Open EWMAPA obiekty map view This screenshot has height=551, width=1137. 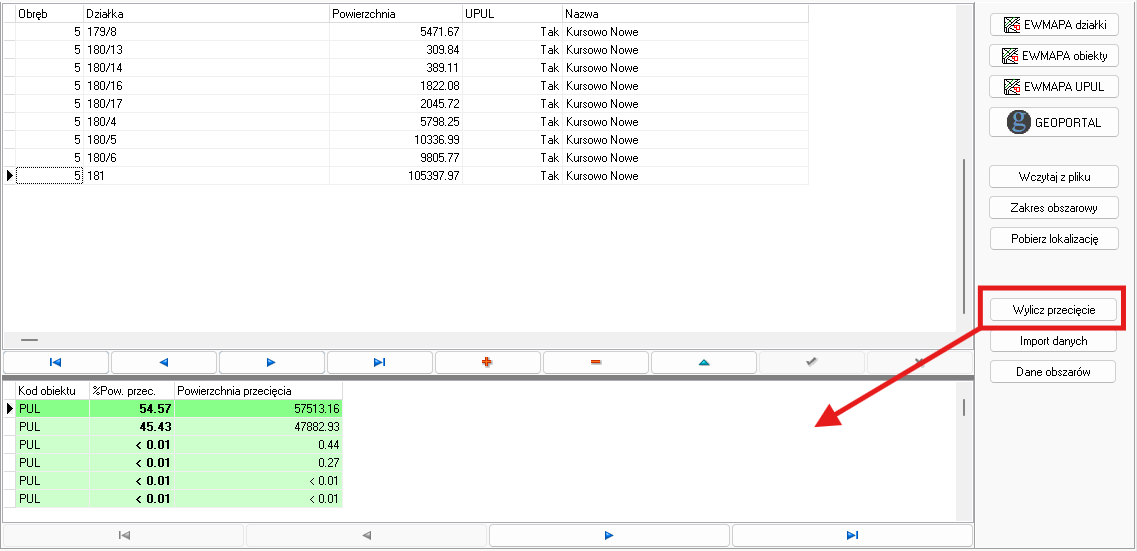tap(1054, 55)
